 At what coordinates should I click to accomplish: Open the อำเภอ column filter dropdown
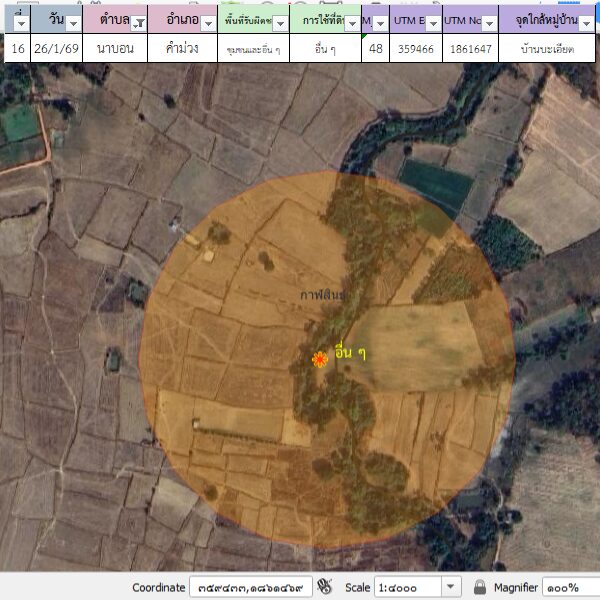coord(208,22)
